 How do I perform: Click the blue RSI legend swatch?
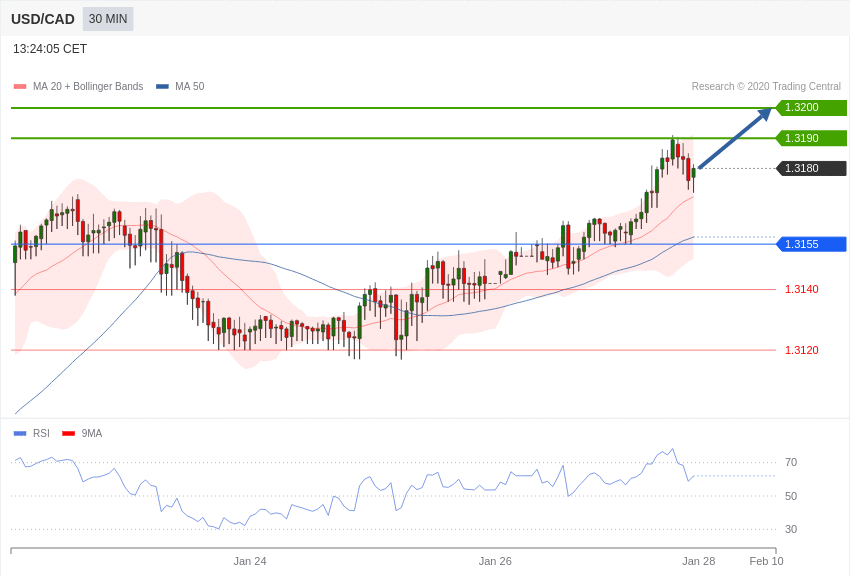20,433
